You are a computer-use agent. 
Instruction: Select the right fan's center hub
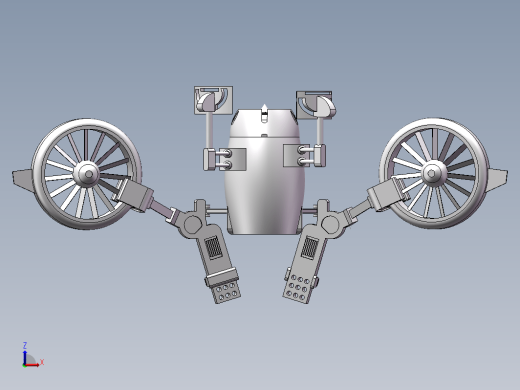tap(434, 173)
